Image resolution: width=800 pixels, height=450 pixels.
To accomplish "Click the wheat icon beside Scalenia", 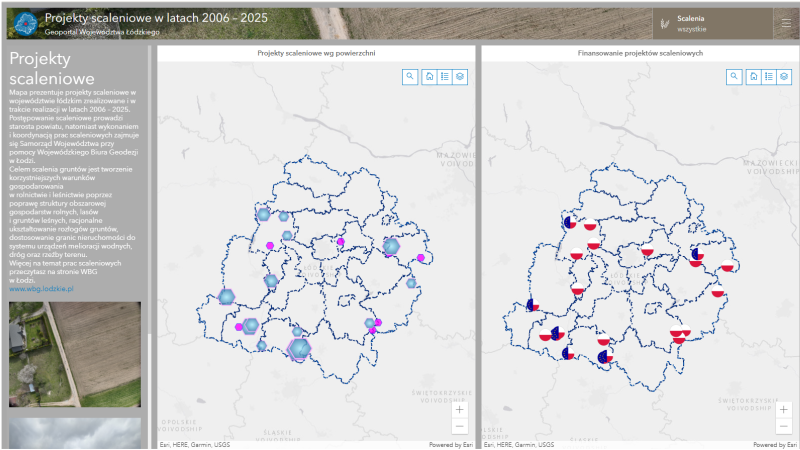I will [664, 23].
